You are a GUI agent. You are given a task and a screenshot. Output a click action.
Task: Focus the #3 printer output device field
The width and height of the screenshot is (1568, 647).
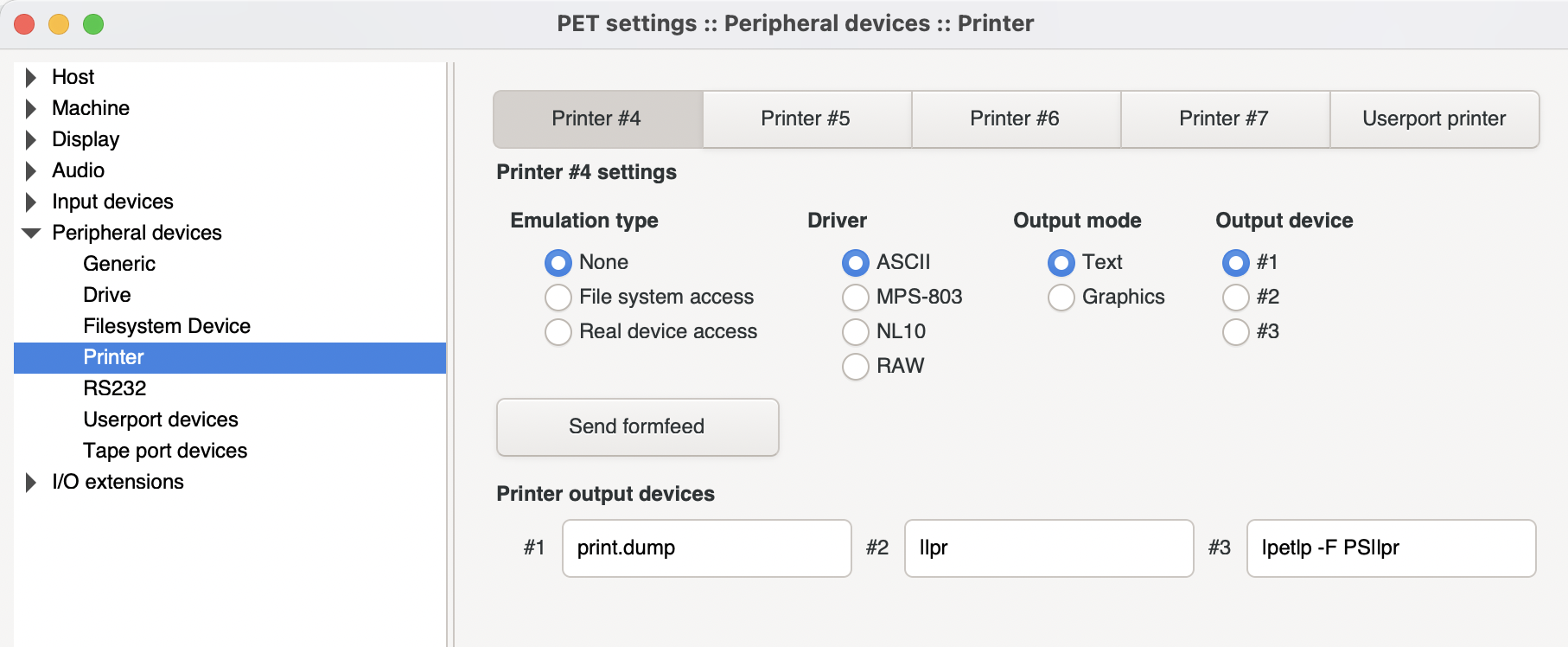[1390, 548]
